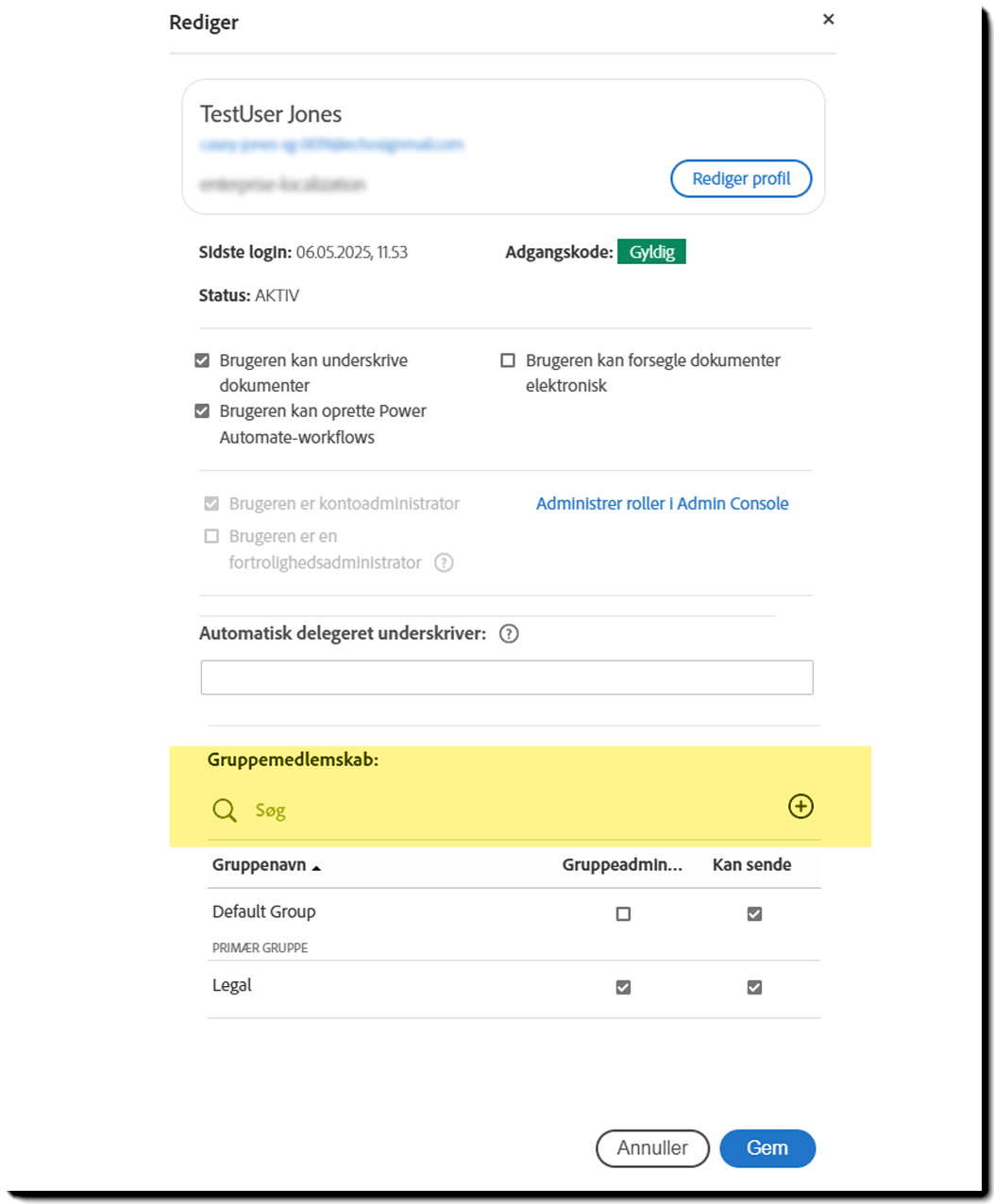
Task: Click the Annuller button
Action: click(652, 1148)
